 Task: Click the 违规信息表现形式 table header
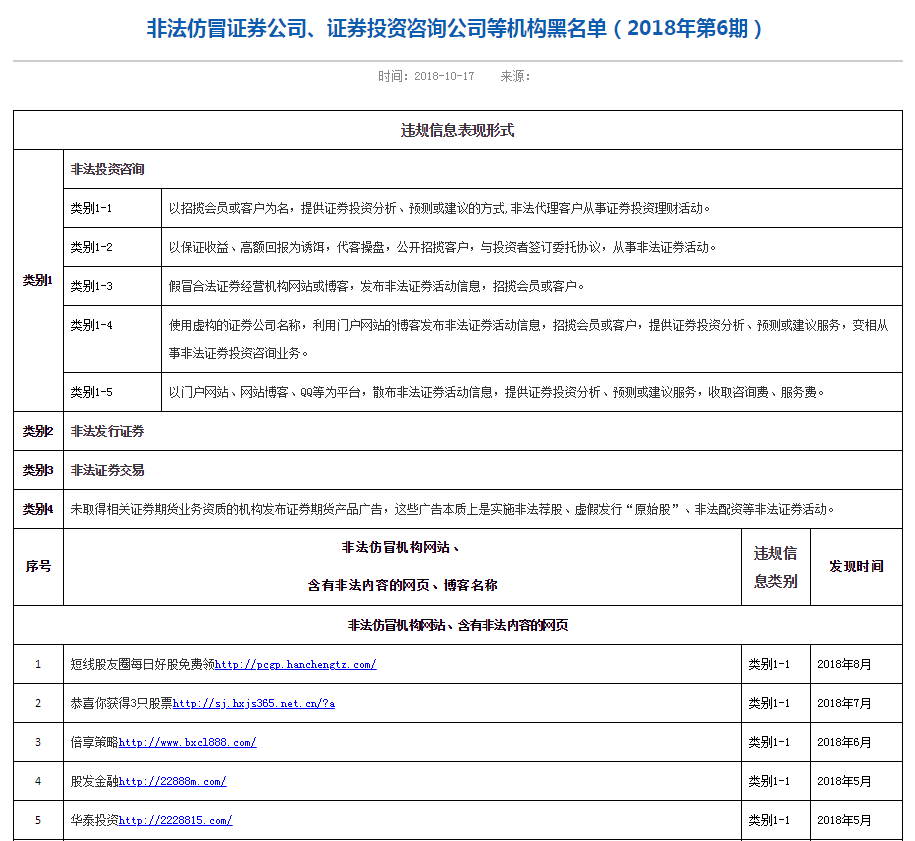pyautogui.click(x=457, y=130)
